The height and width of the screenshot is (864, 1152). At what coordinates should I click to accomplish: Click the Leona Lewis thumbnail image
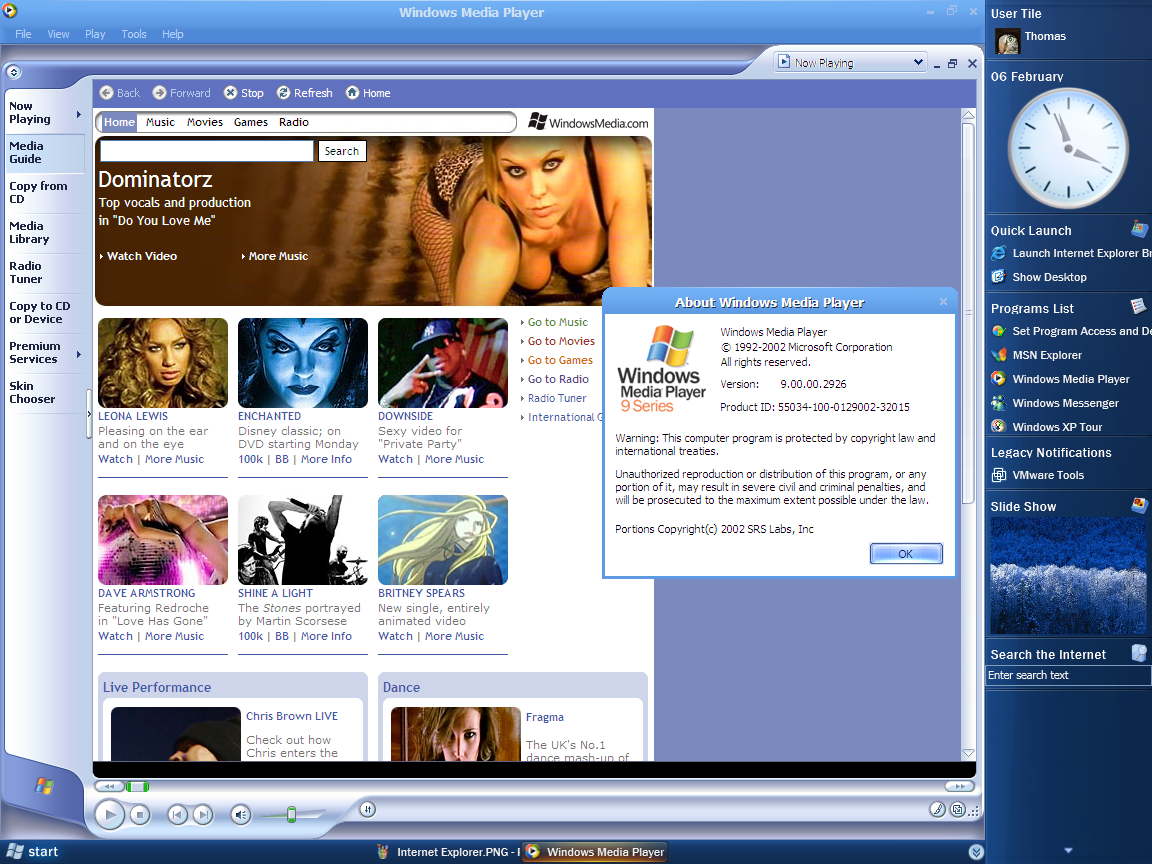163,363
